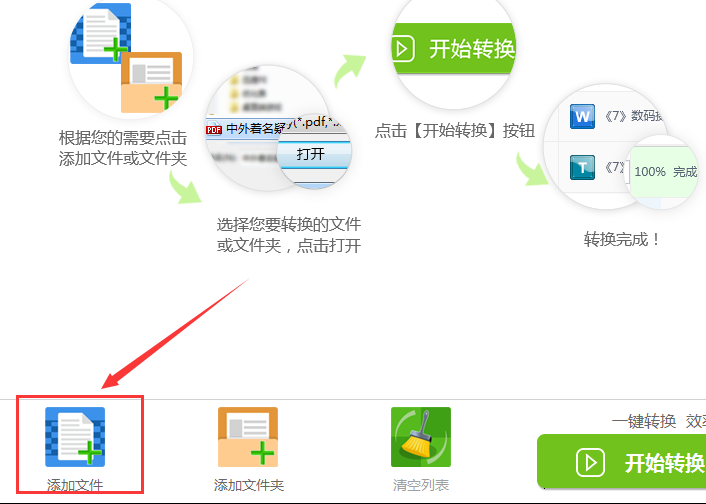
Task: Click the tutorial orange folder illustration
Action: [152, 82]
